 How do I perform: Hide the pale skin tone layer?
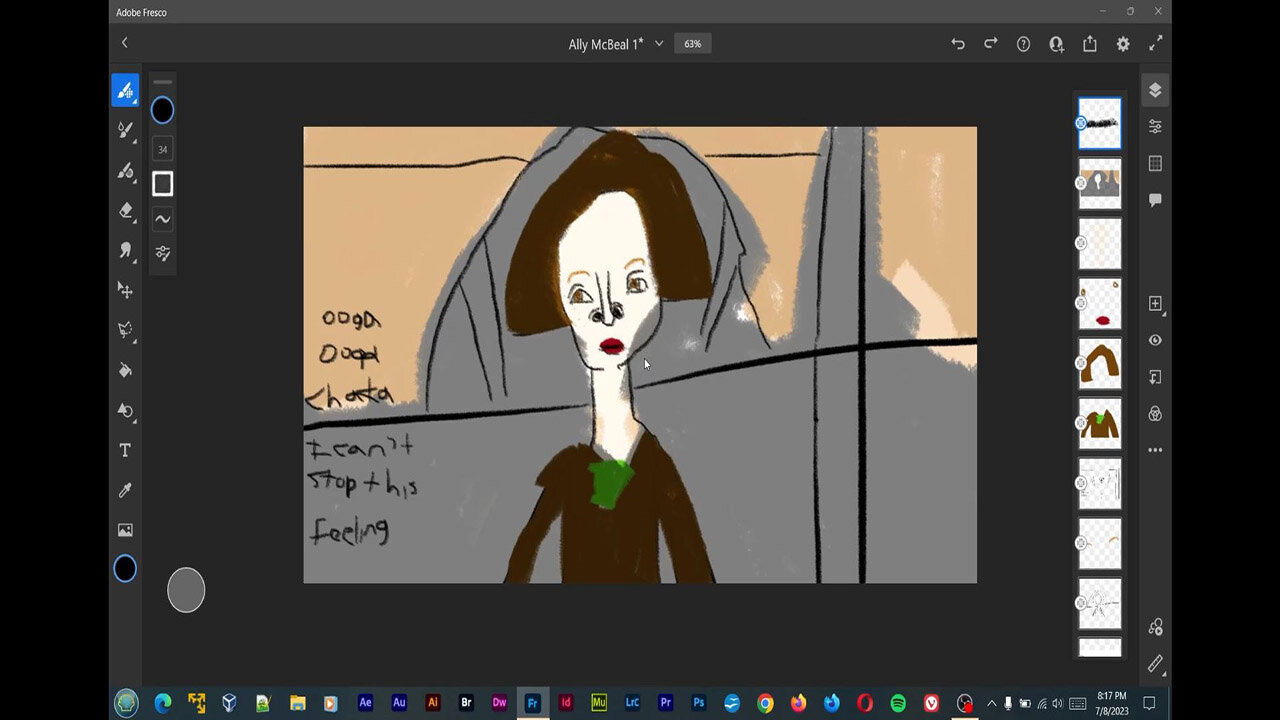[x=1081, y=243]
